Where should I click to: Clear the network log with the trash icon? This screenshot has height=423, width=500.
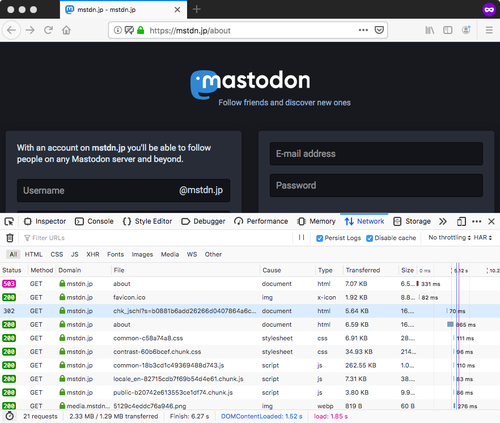(10, 238)
